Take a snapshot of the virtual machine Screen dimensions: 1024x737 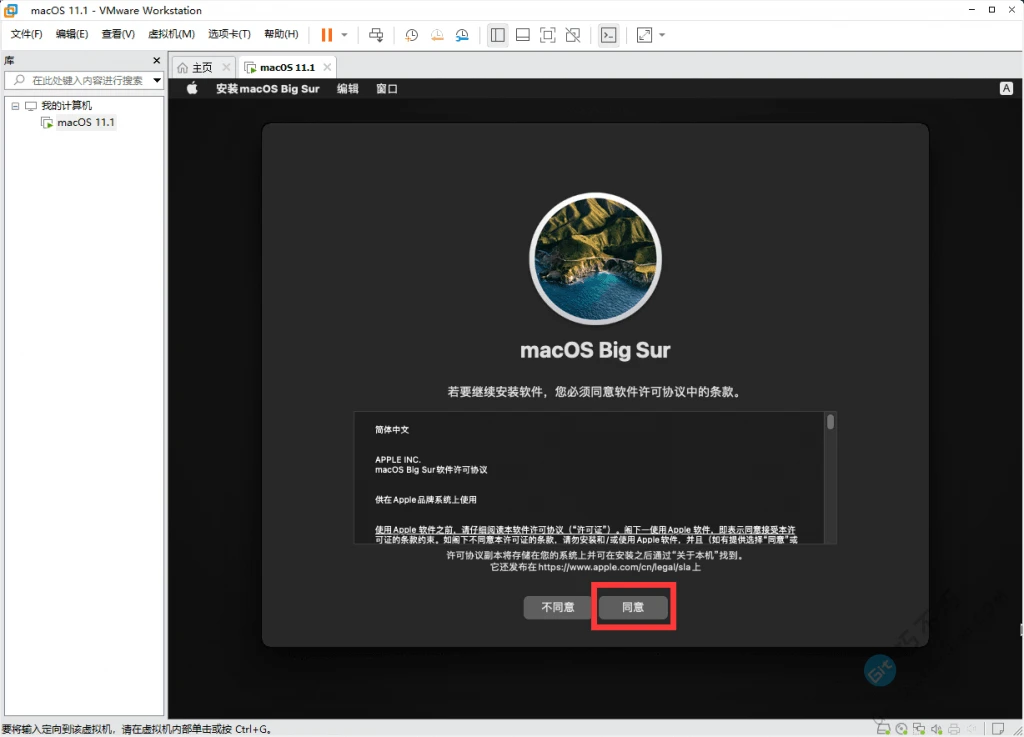[411, 35]
